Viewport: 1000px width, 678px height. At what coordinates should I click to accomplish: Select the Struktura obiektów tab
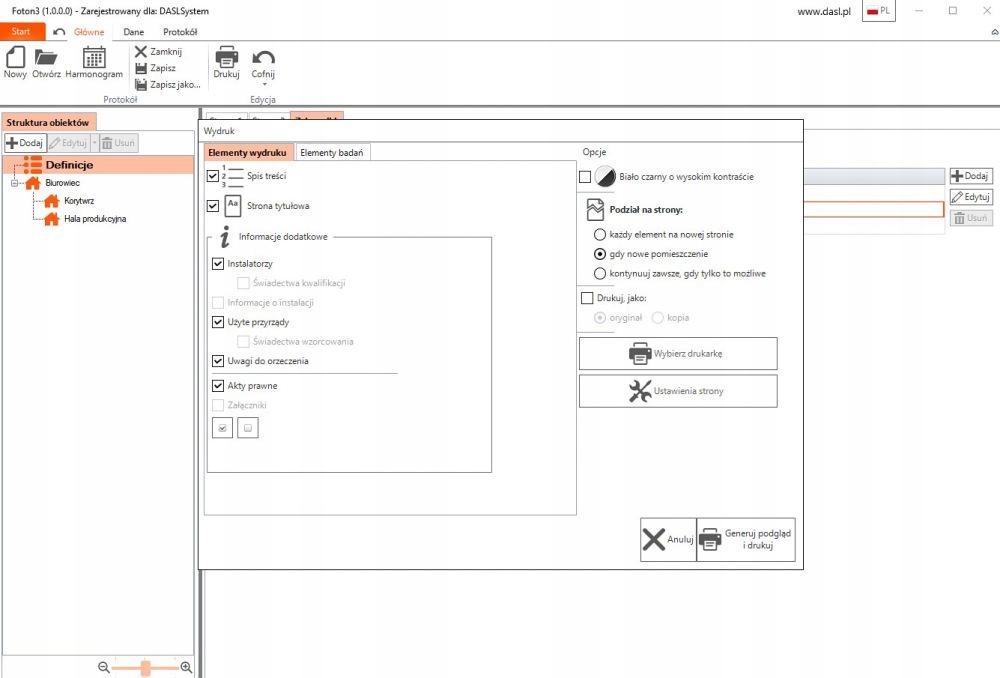click(48, 122)
